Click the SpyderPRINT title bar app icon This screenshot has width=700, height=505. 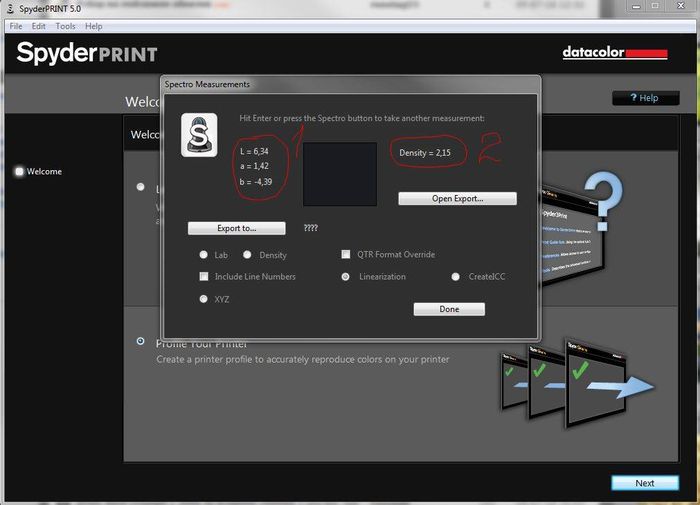[x=9, y=9]
